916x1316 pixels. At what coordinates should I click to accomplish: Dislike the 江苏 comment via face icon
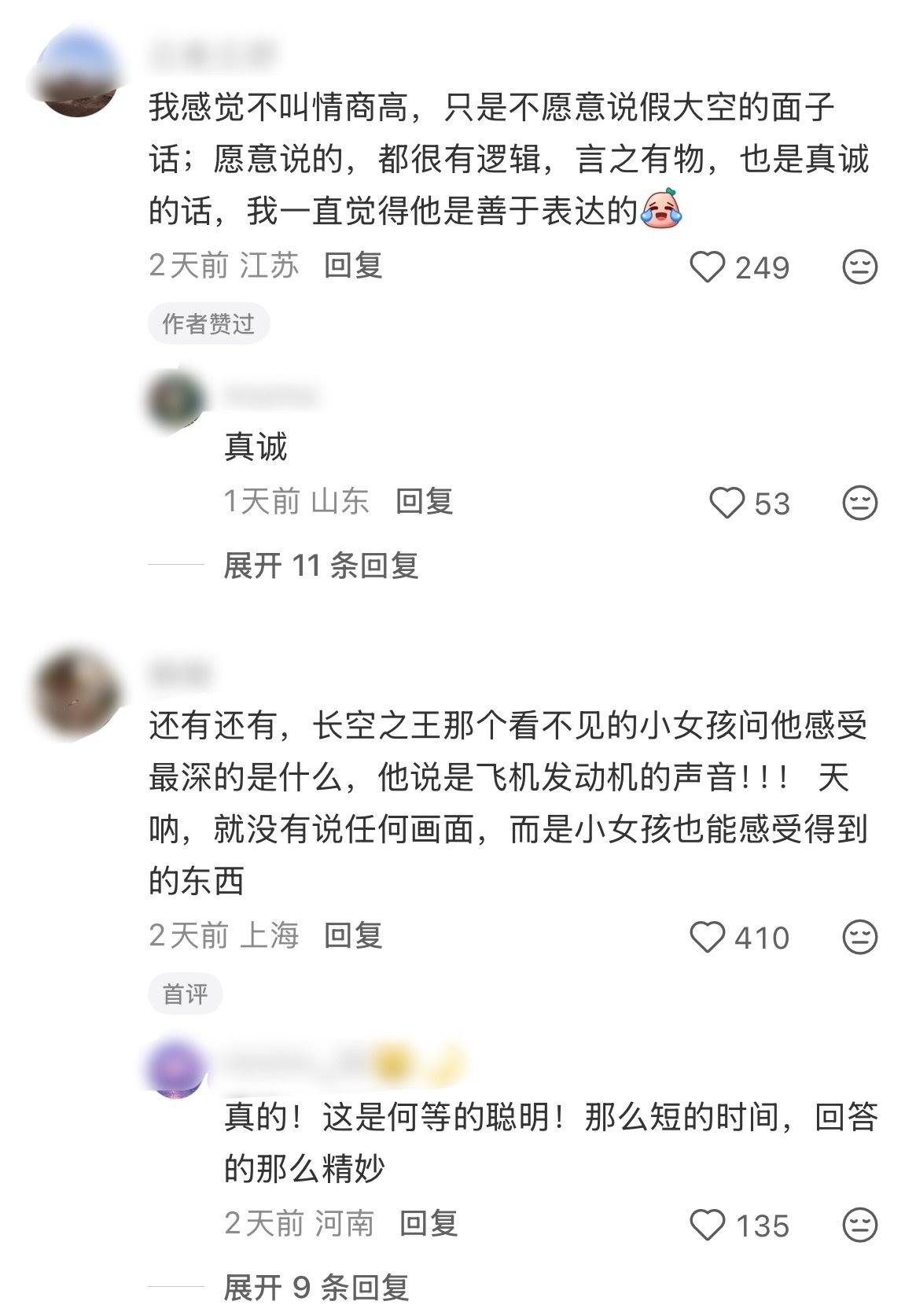pos(859,267)
